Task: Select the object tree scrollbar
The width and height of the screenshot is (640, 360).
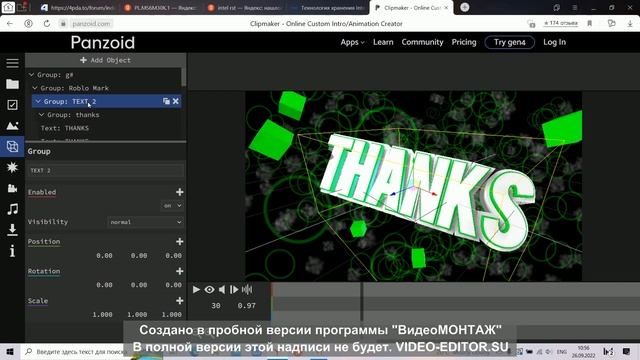Action: [183, 77]
